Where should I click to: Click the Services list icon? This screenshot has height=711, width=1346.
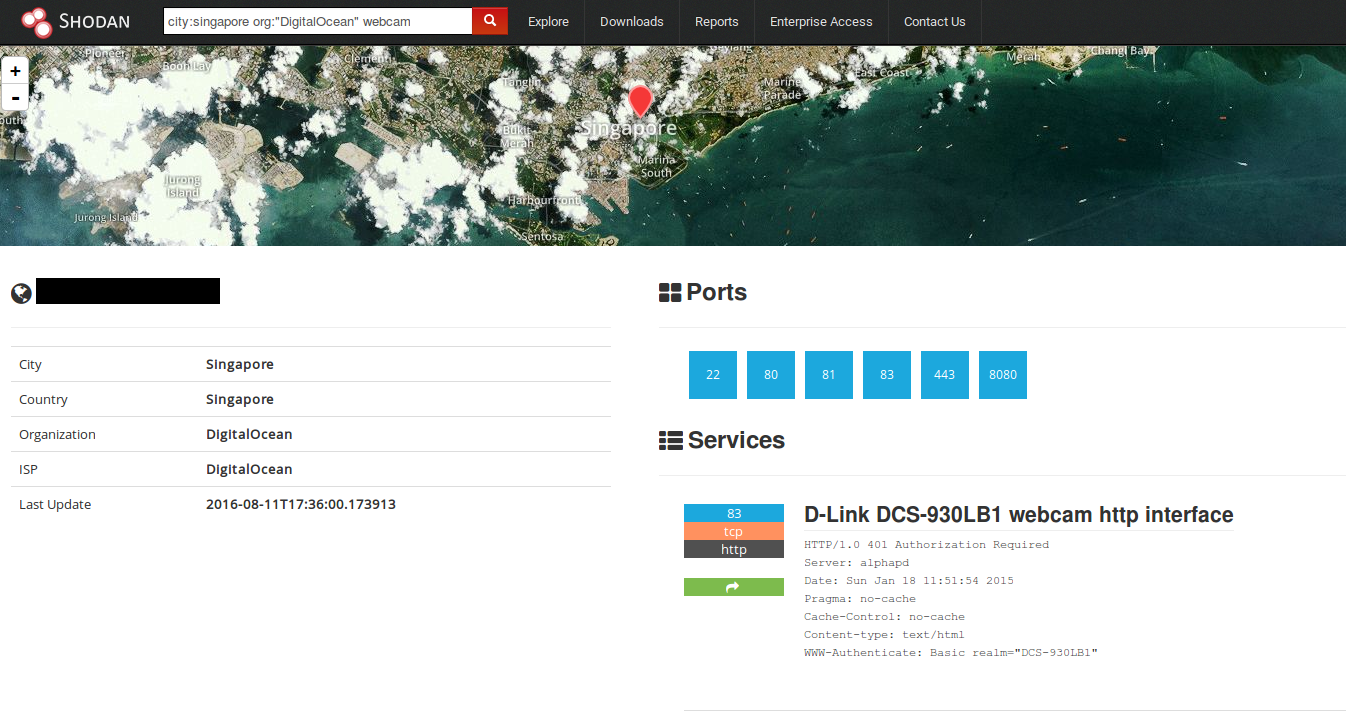670,440
